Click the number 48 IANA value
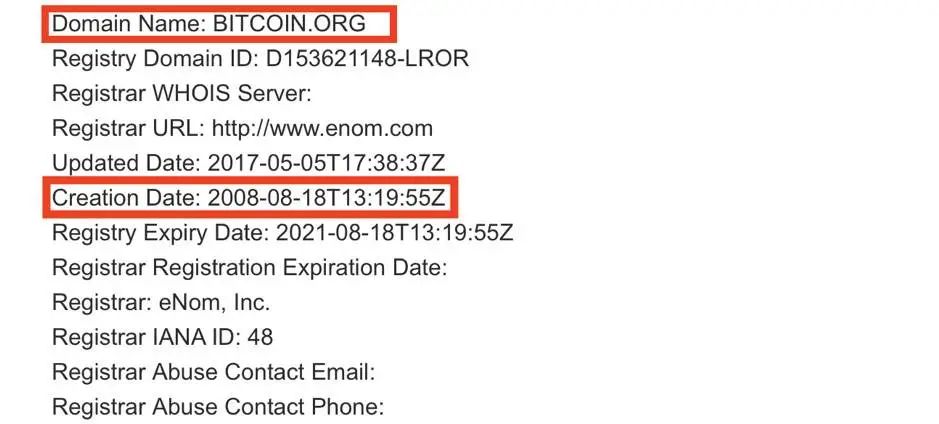 [x=260, y=337]
